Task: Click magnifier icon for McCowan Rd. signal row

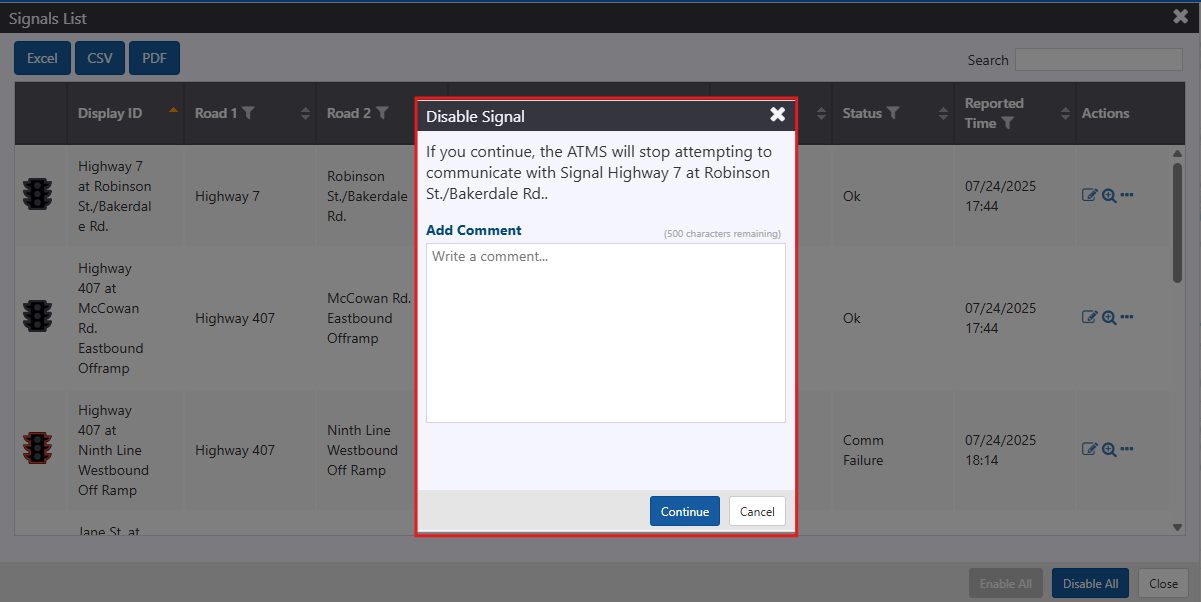Action: (1109, 318)
